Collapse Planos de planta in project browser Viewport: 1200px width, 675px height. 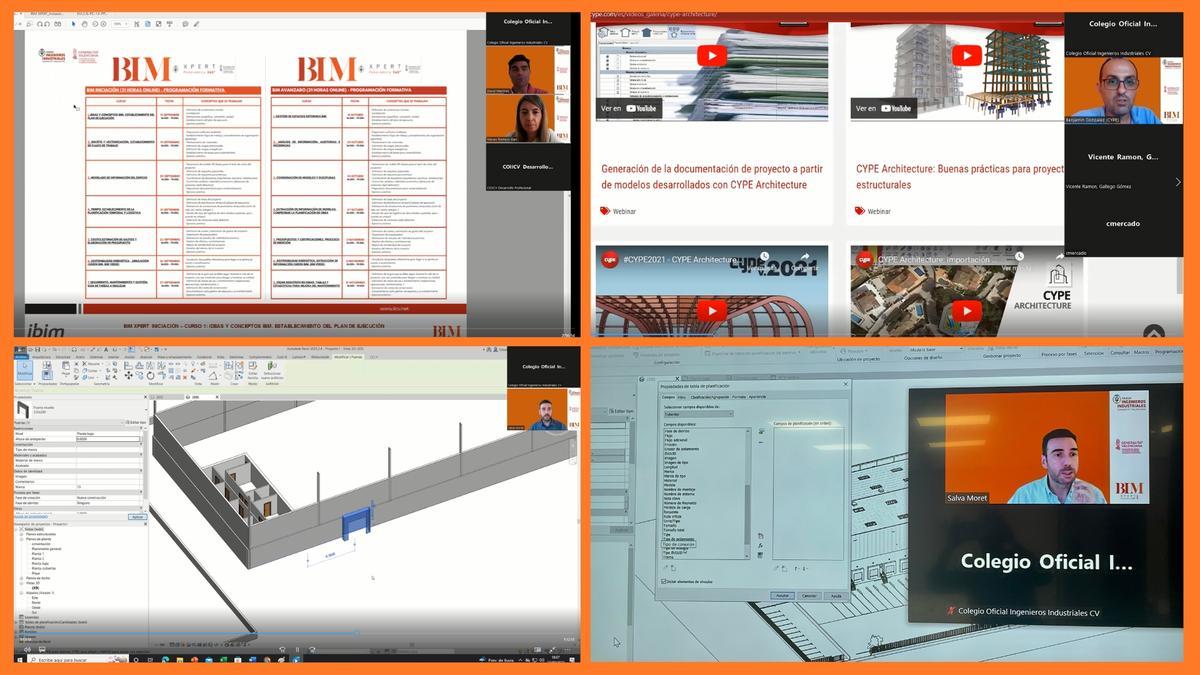coord(22,540)
